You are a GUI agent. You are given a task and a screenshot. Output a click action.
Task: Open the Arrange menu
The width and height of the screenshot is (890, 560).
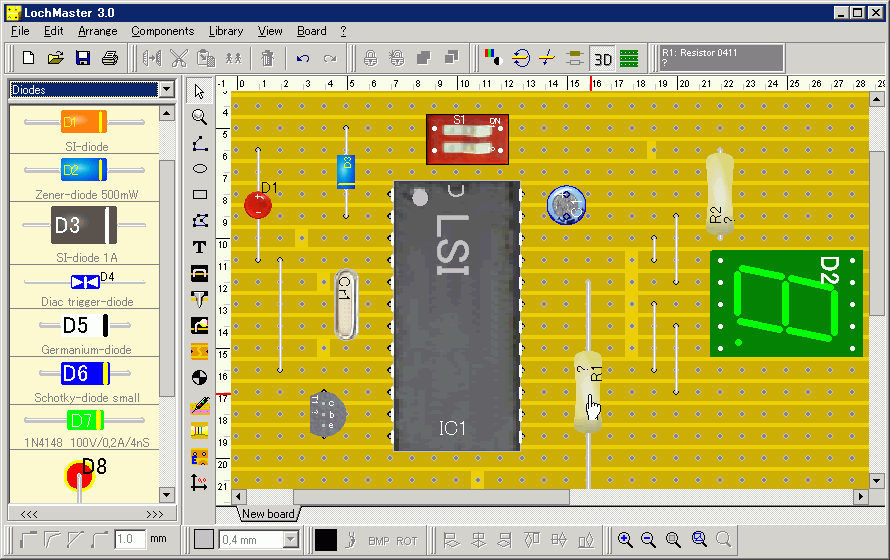(98, 31)
